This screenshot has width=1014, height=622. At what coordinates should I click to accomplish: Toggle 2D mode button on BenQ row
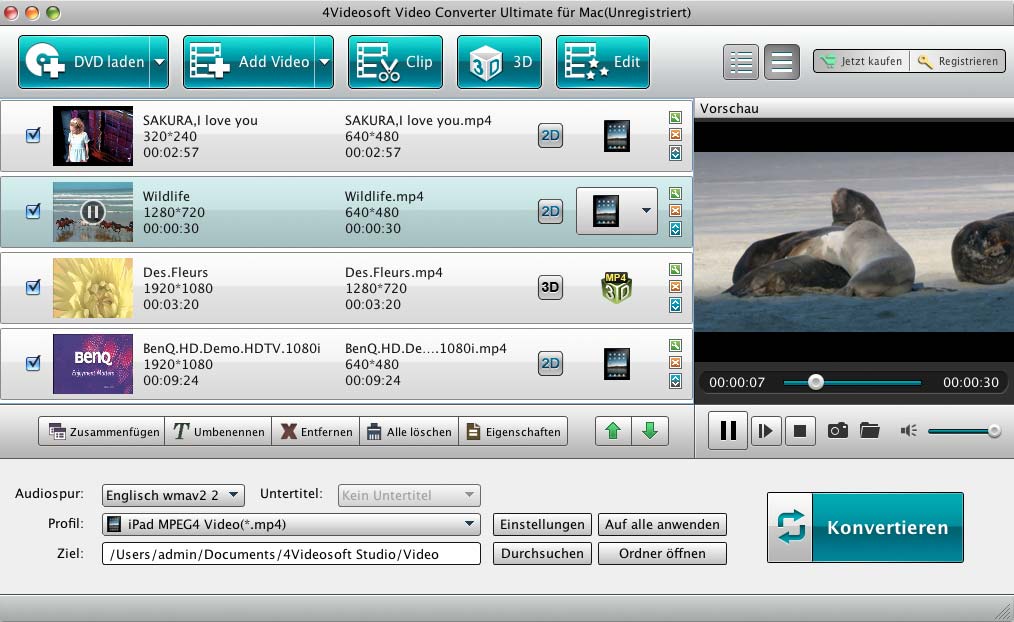(550, 363)
